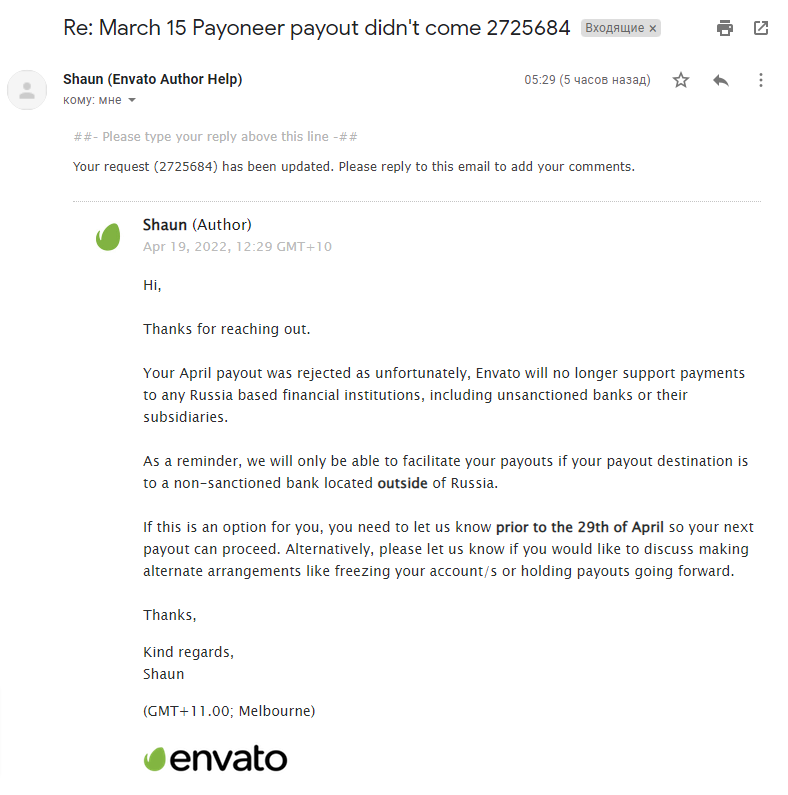
Task: Remove the 'Входящие' label with the x
Action: [653, 29]
